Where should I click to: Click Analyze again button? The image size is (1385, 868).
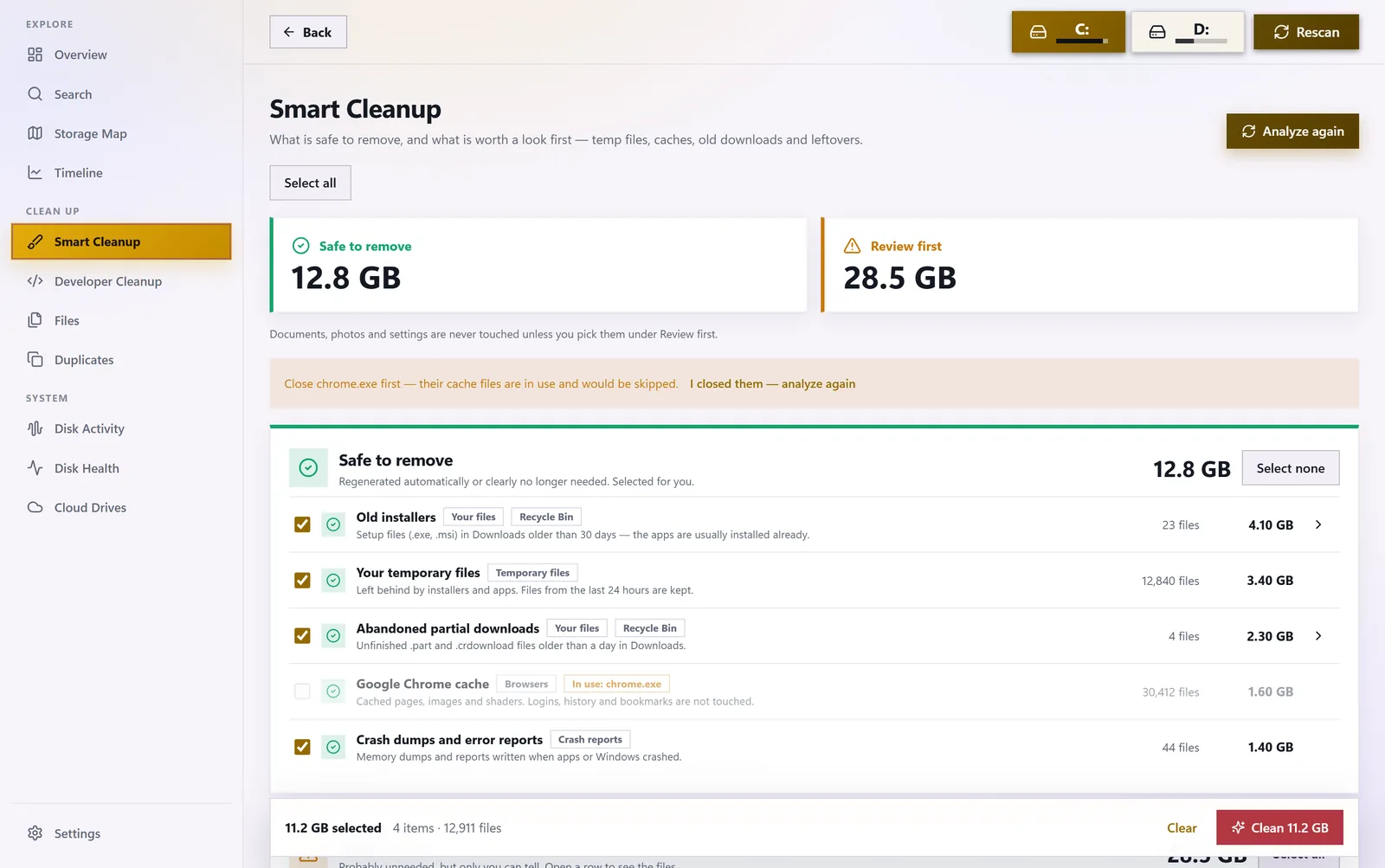(x=1292, y=132)
